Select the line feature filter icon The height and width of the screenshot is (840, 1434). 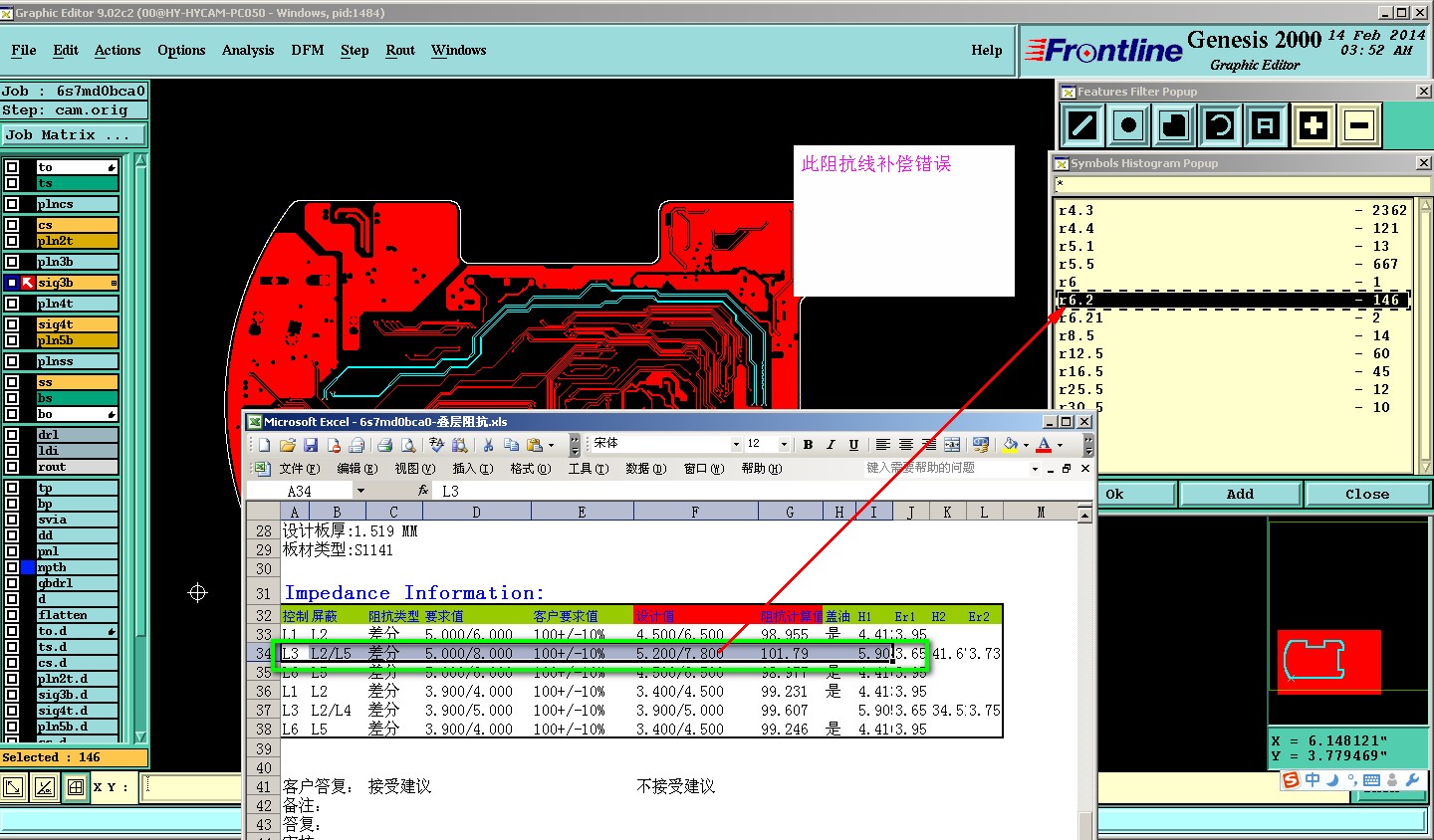[x=1082, y=126]
